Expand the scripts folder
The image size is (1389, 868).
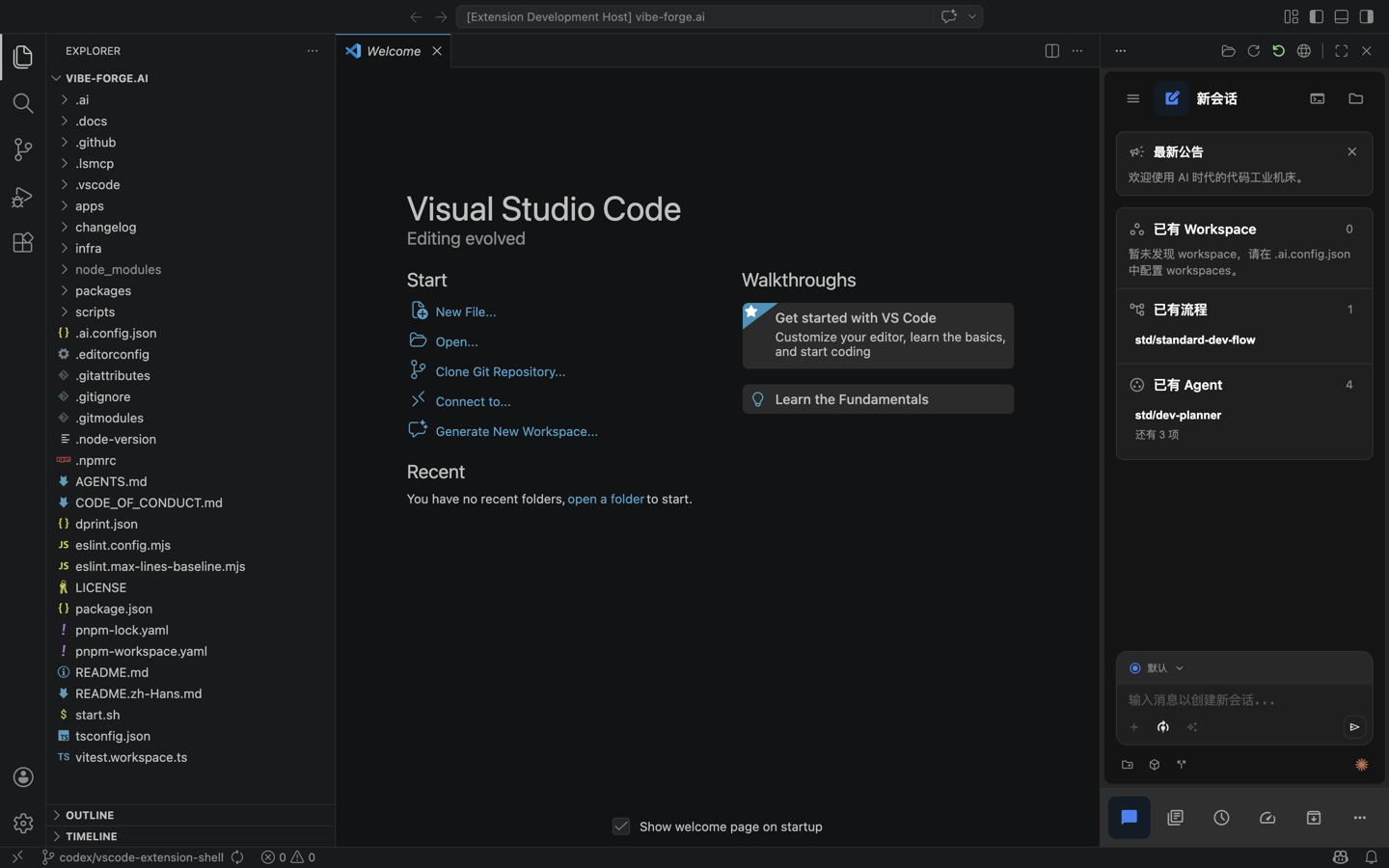coord(193,312)
